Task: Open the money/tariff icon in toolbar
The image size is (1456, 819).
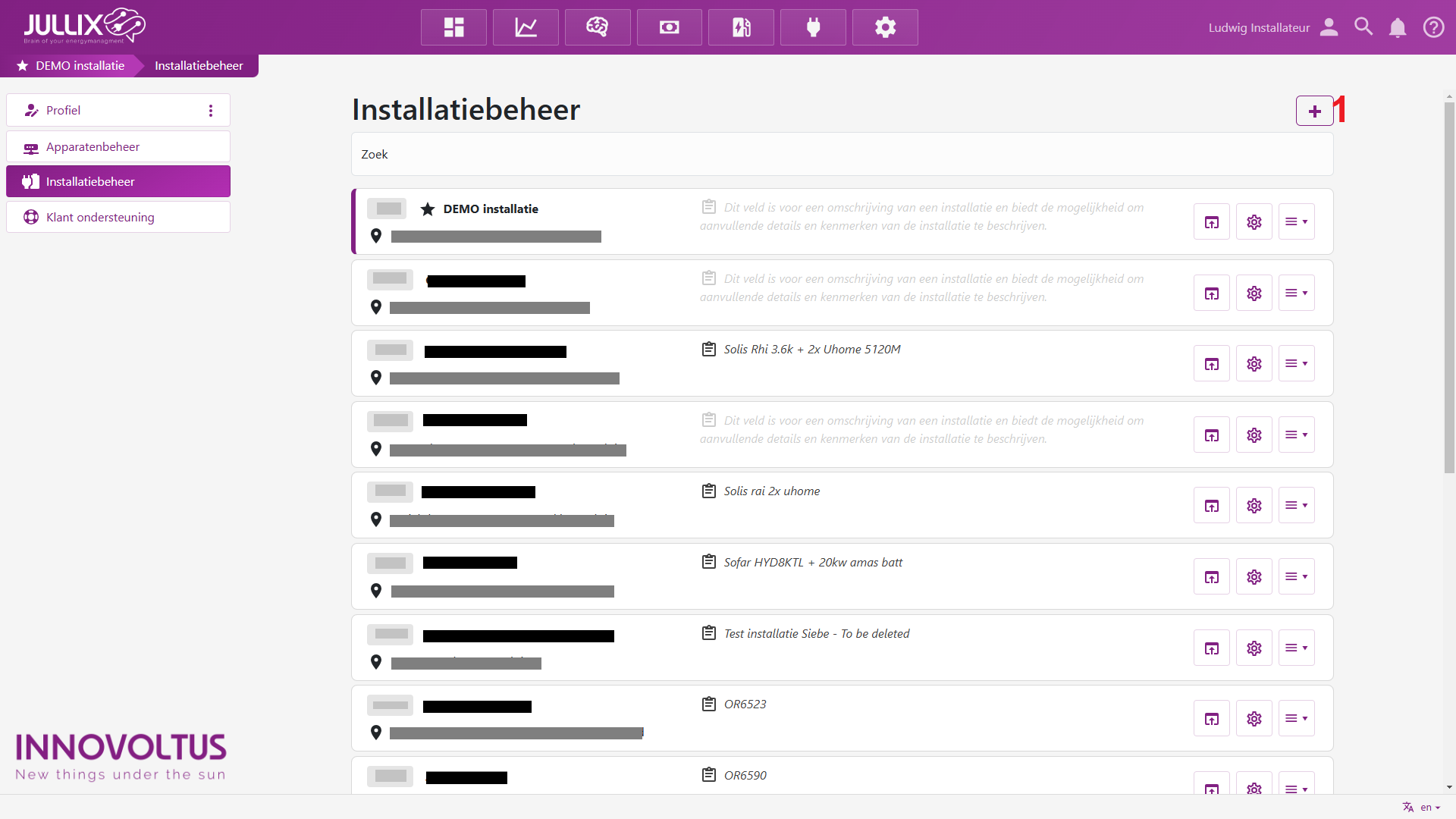Action: tap(669, 27)
